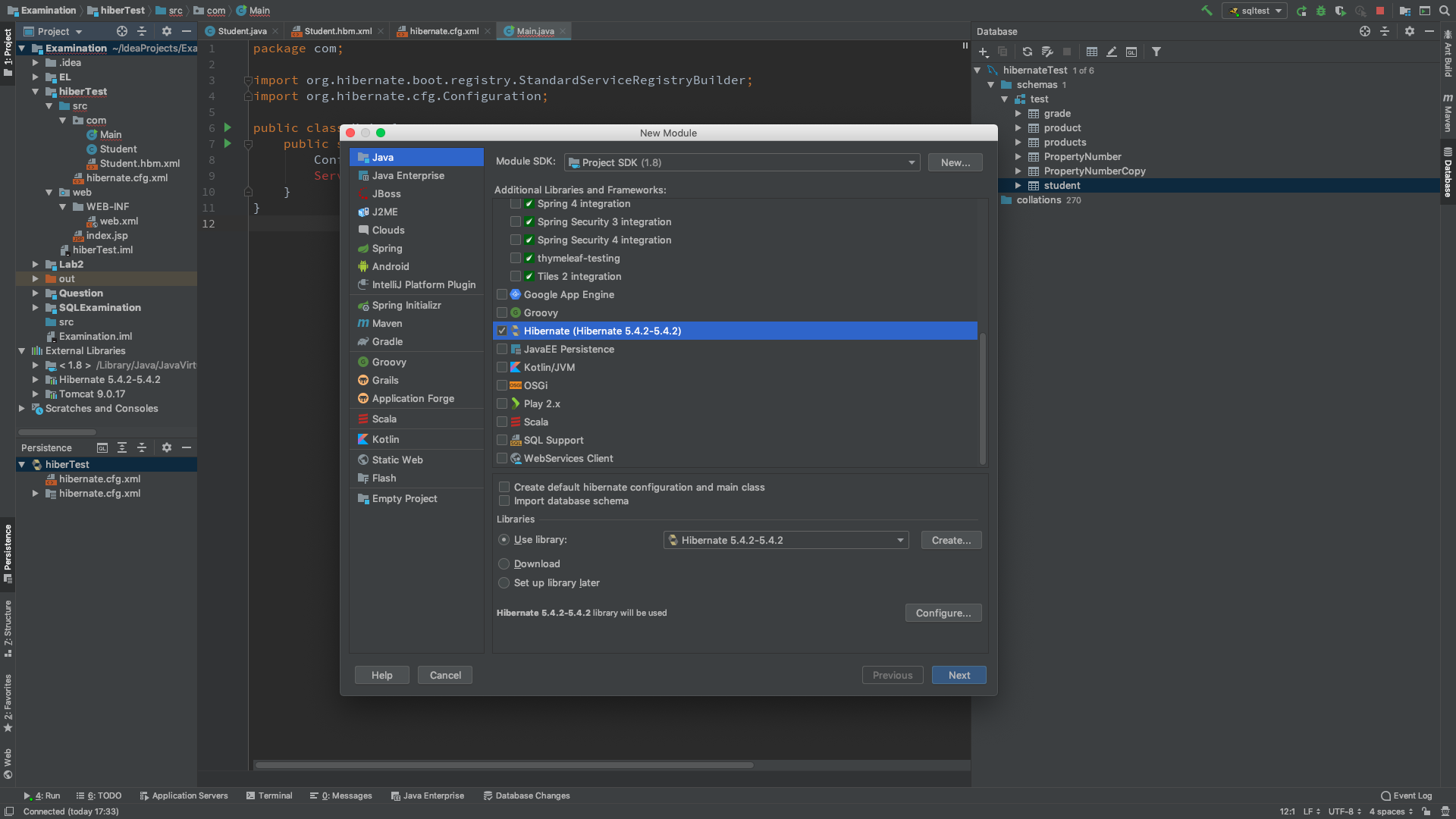The height and width of the screenshot is (819, 1456).
Task: Click the red Stop button
Action: [1380, 11]
